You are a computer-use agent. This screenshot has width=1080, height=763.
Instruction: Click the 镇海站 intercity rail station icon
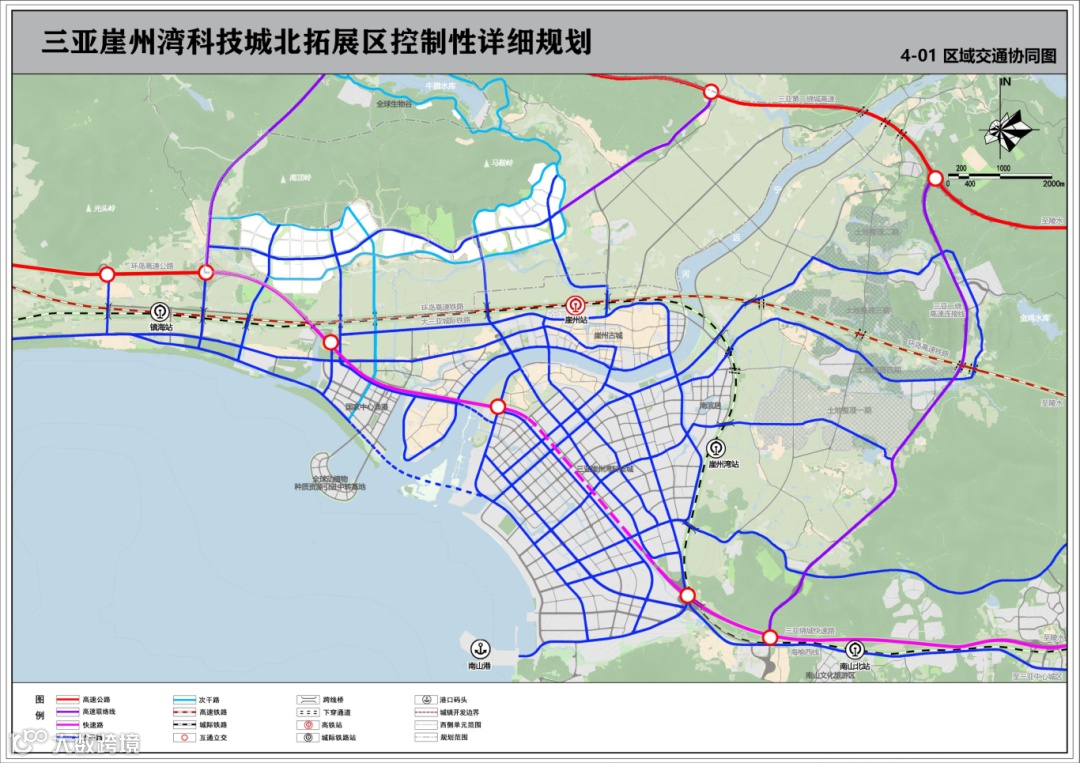tap(160, 312)
